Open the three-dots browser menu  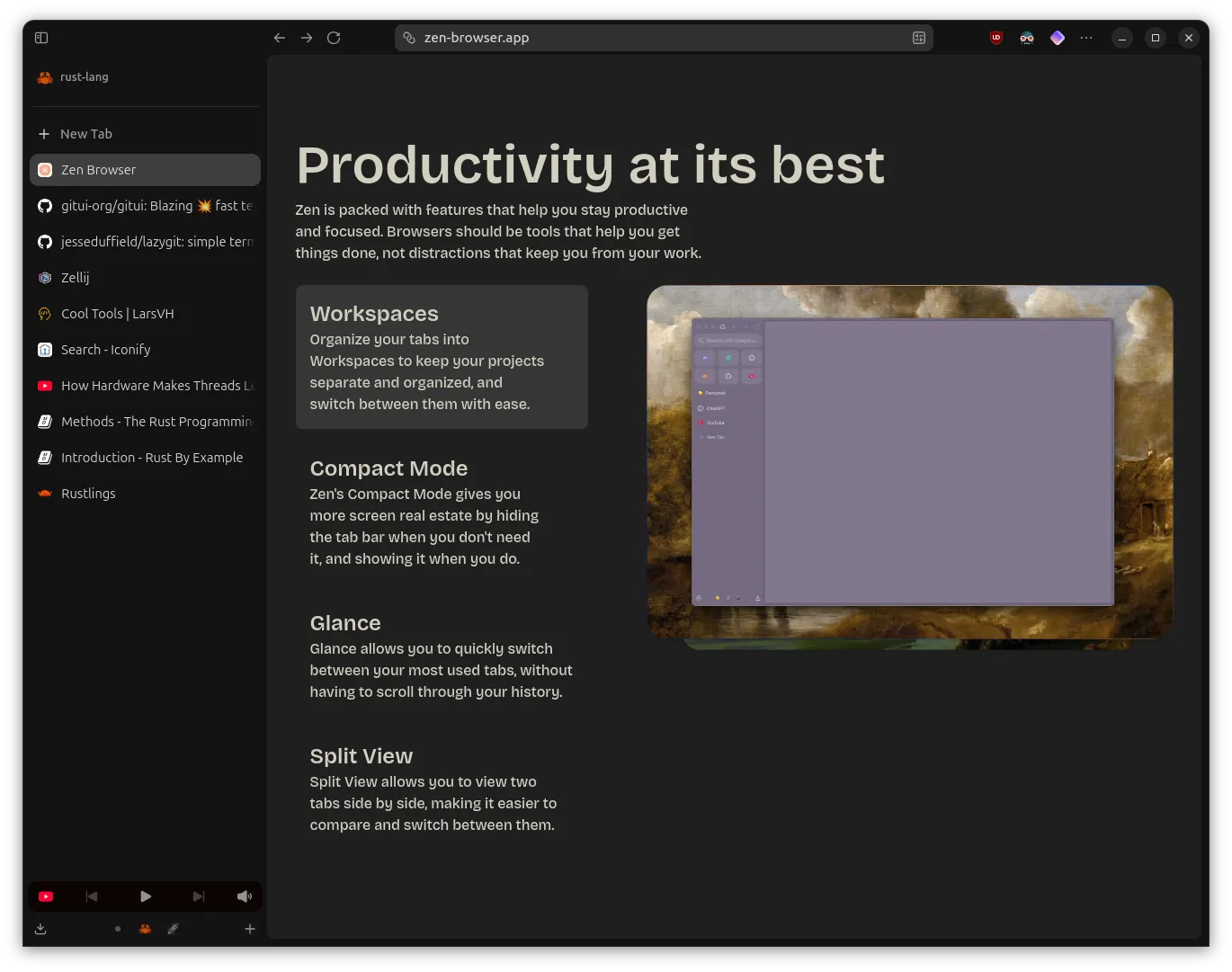[1086, 38]
